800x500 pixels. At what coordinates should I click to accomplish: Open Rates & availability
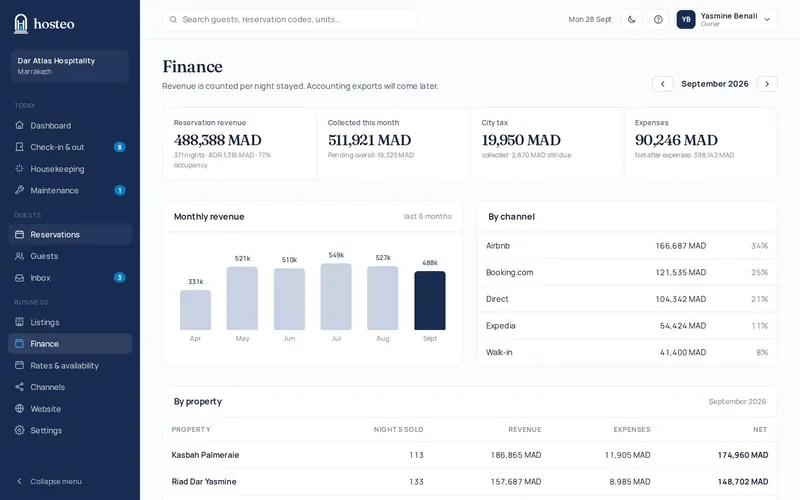tap(70, 366)
